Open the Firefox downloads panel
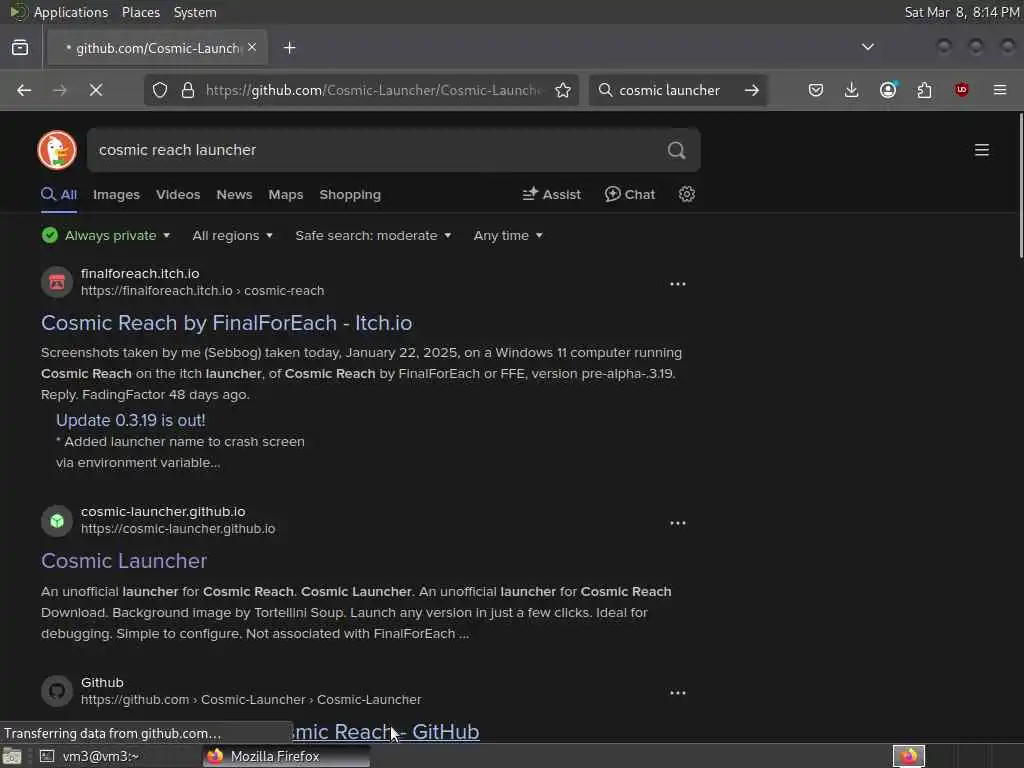The height and width of the screenshot is (768, 1024). (852, 90)
